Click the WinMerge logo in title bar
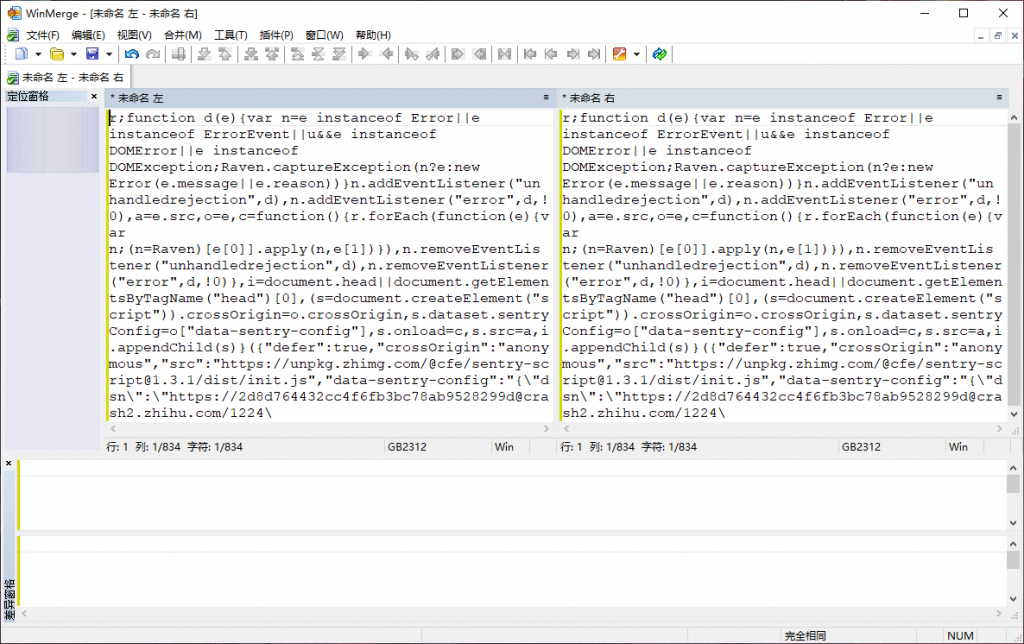The height and width of the screenshot is (644, 1024). [14, 13]
